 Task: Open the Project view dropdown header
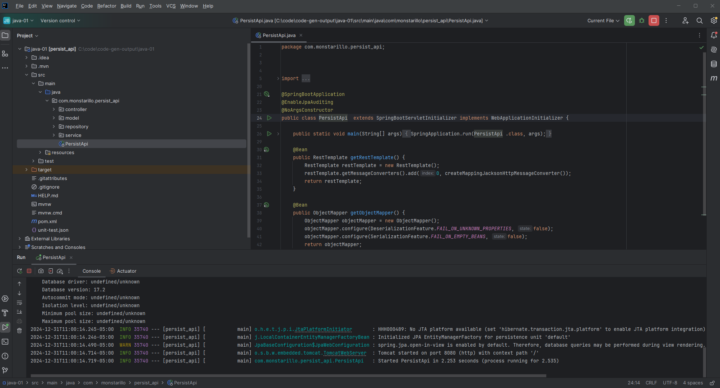(28, 35)
